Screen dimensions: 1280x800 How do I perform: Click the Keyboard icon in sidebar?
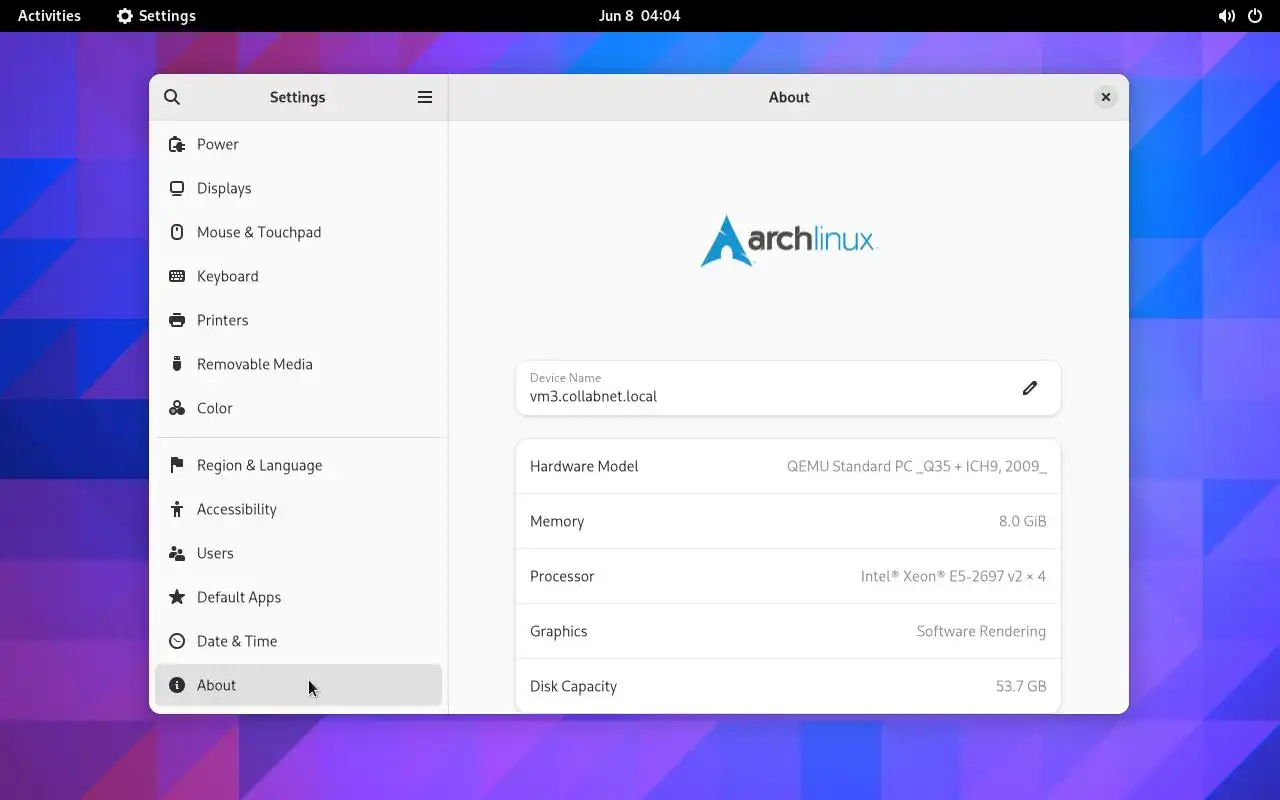pos(177,276)
